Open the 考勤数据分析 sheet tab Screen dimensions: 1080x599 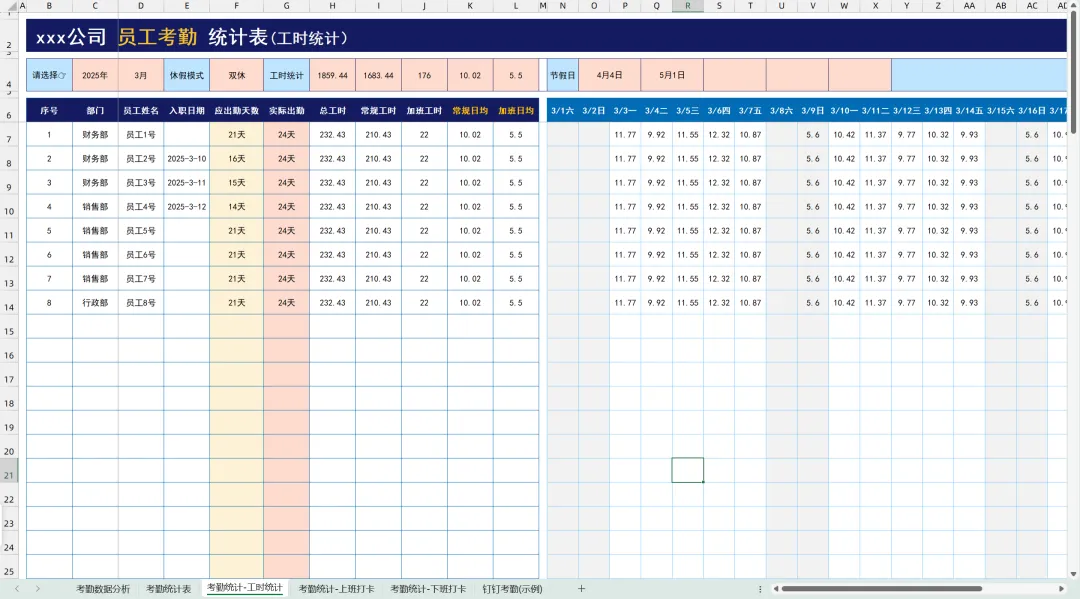[103, 589]
